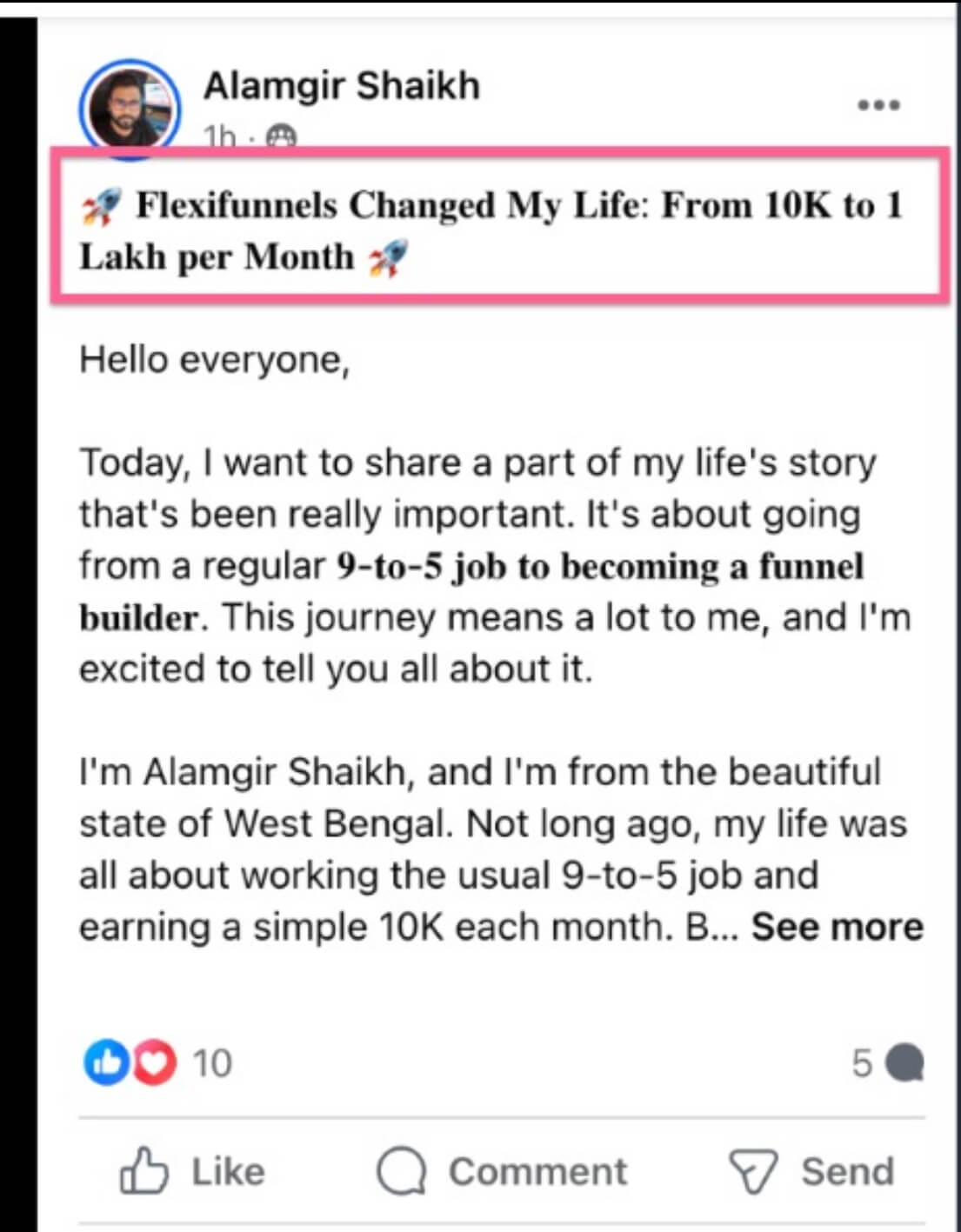Click the blue thumbs-up reaction icon
The width and height of the screenshot is (961, 1232).
(x=105, y=1062)
